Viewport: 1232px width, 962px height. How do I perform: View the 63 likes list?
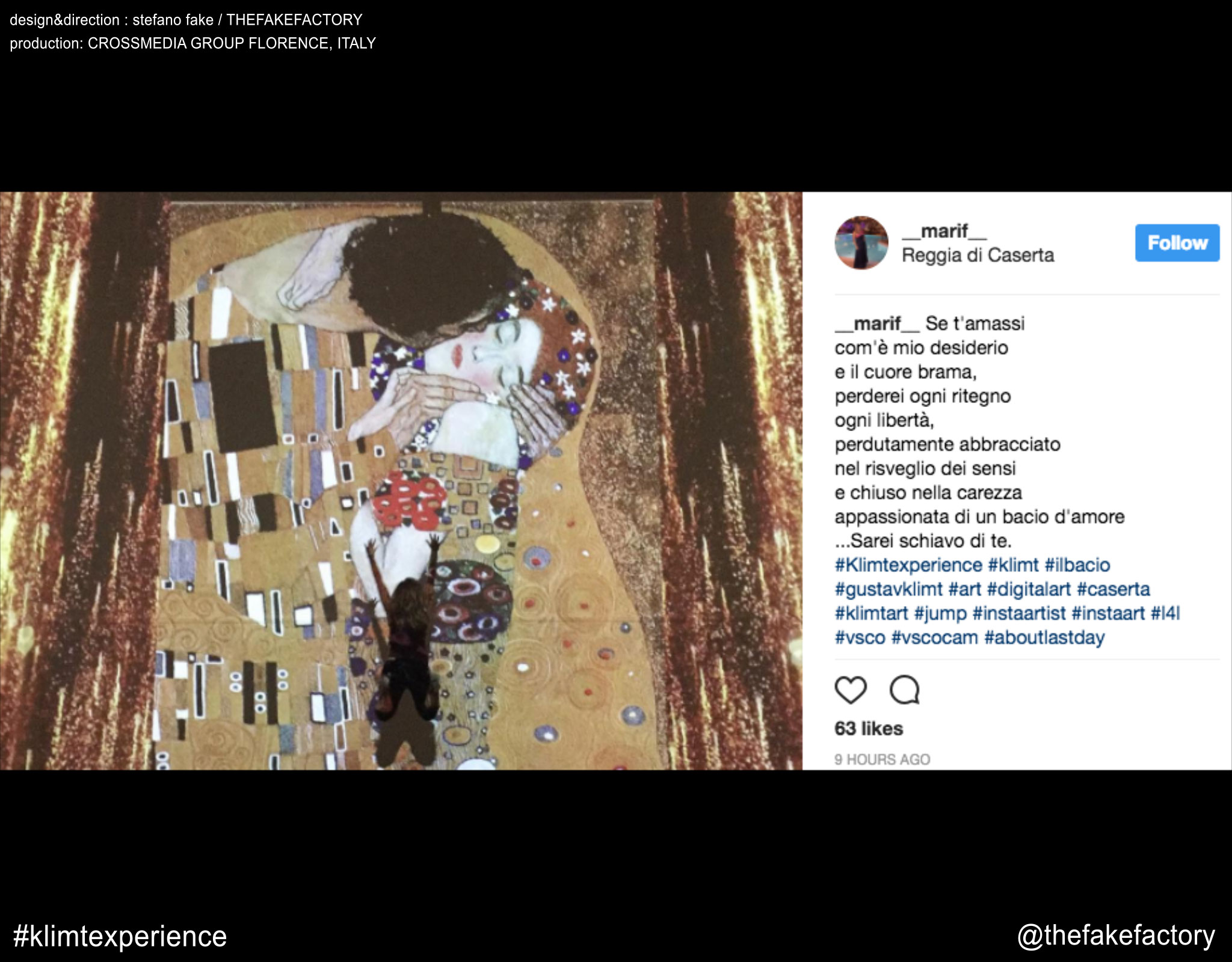click(x=869, y=729)
